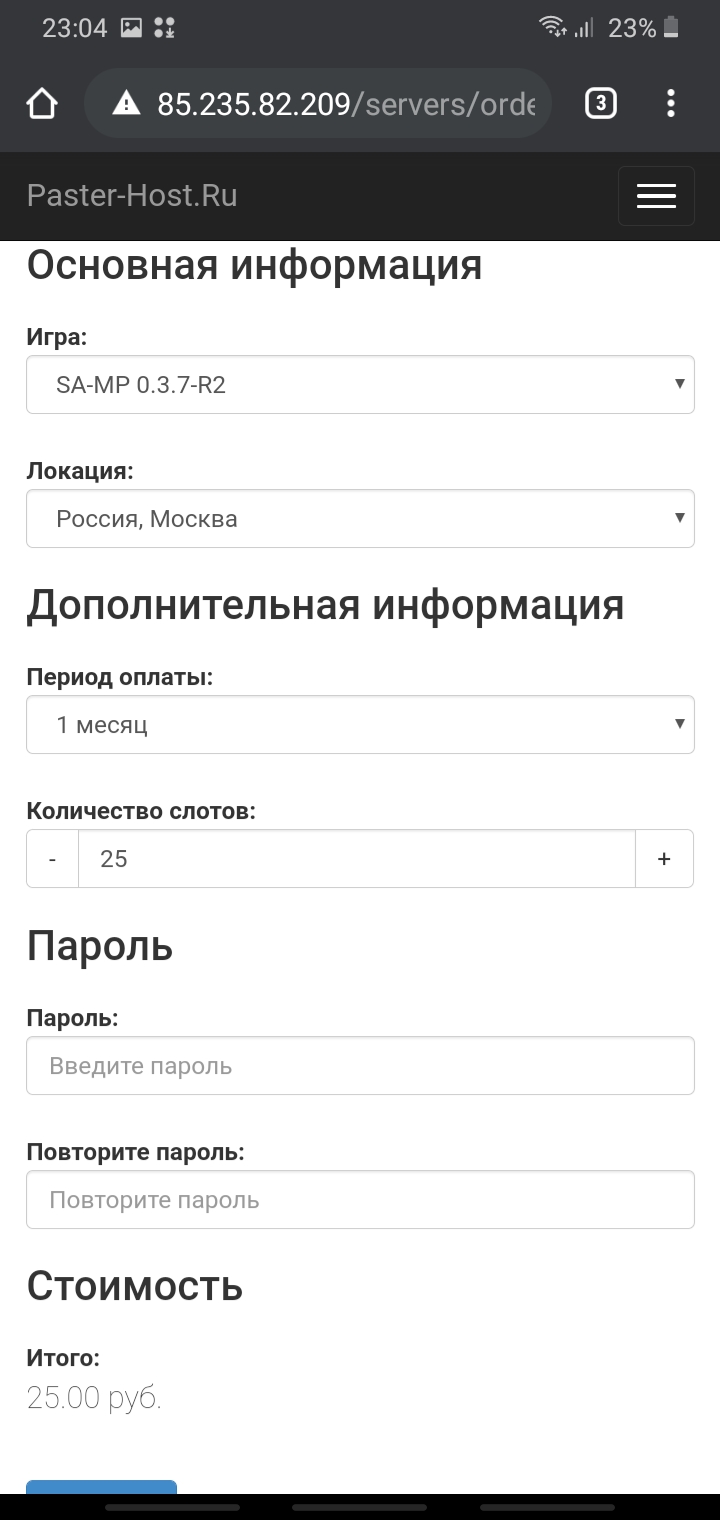This screenshot has height=1520, width=720.
Task: Click the Paster-Host.Ru brand link
Action: [x=132, y=195]
